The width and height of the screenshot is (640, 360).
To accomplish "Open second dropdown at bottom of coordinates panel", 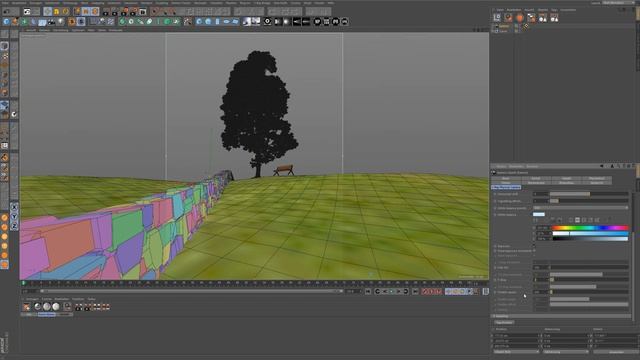I will pyautogui.click(x=565, y=352).
